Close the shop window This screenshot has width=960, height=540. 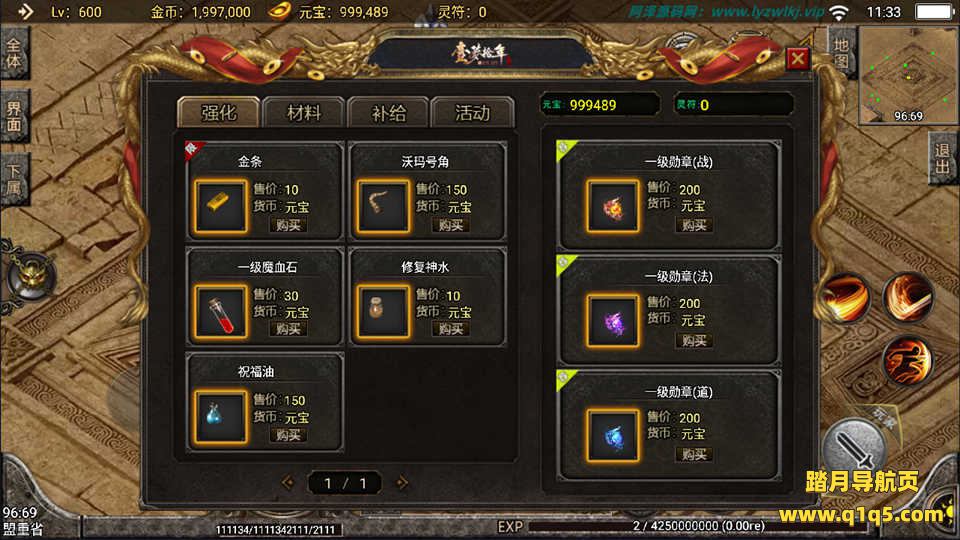pos(797,59)
